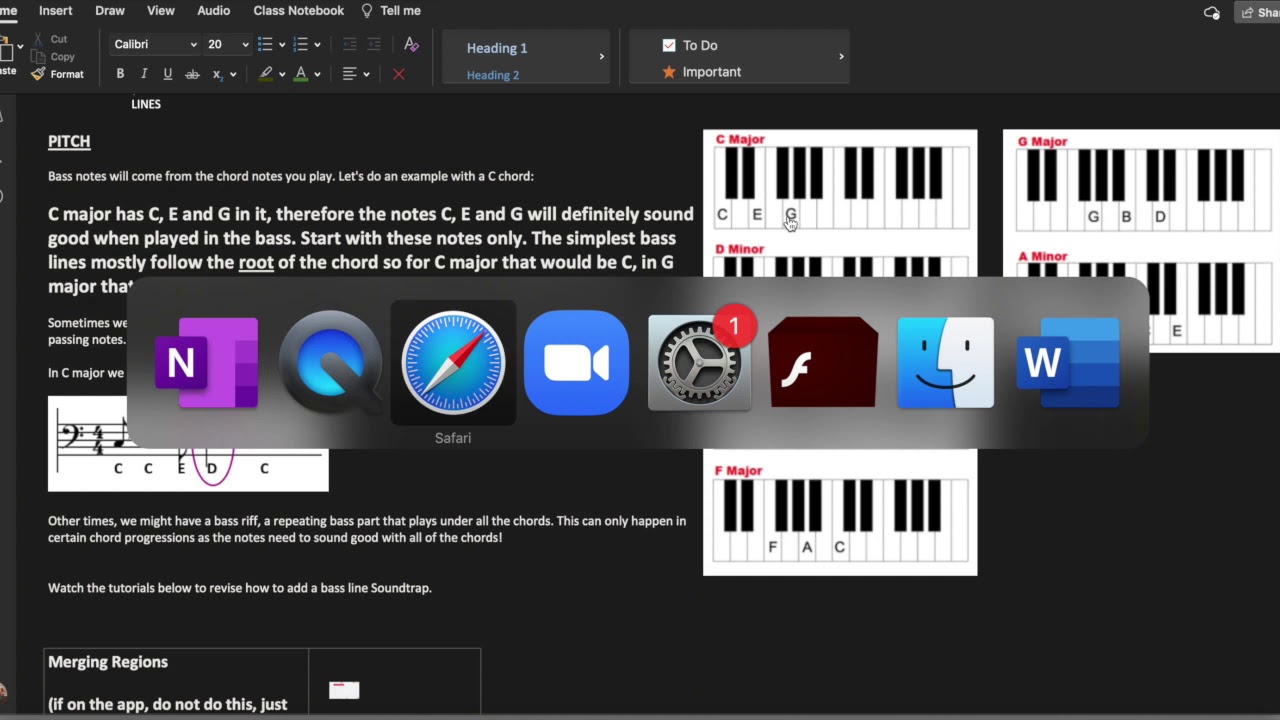The height and width of the screenshot is (720, 1280).
Task: Apply subscript formatting
Action: (217, 74)
